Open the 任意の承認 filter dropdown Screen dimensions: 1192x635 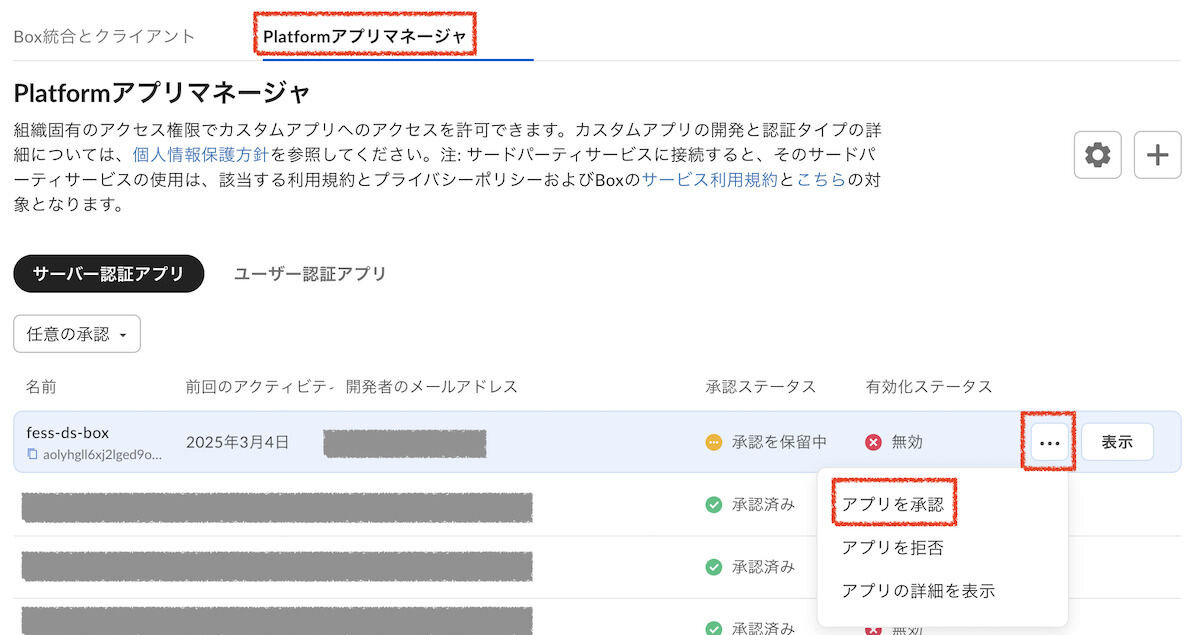(77, 334)
